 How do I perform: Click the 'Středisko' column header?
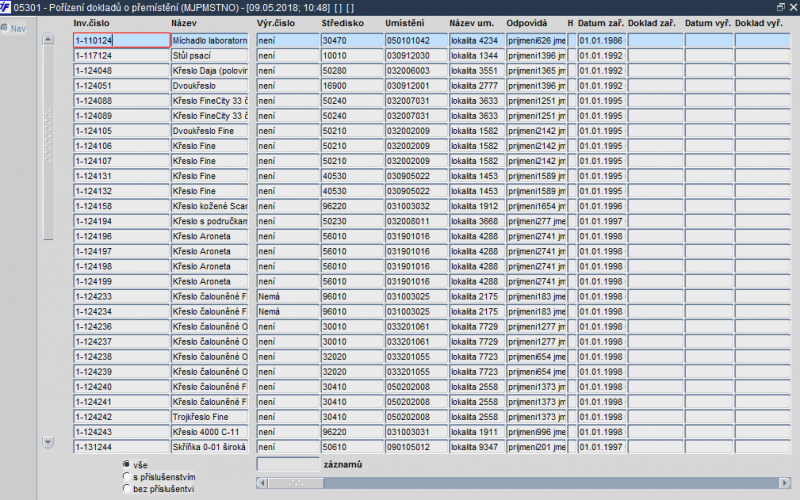click(x=342, y=23)
